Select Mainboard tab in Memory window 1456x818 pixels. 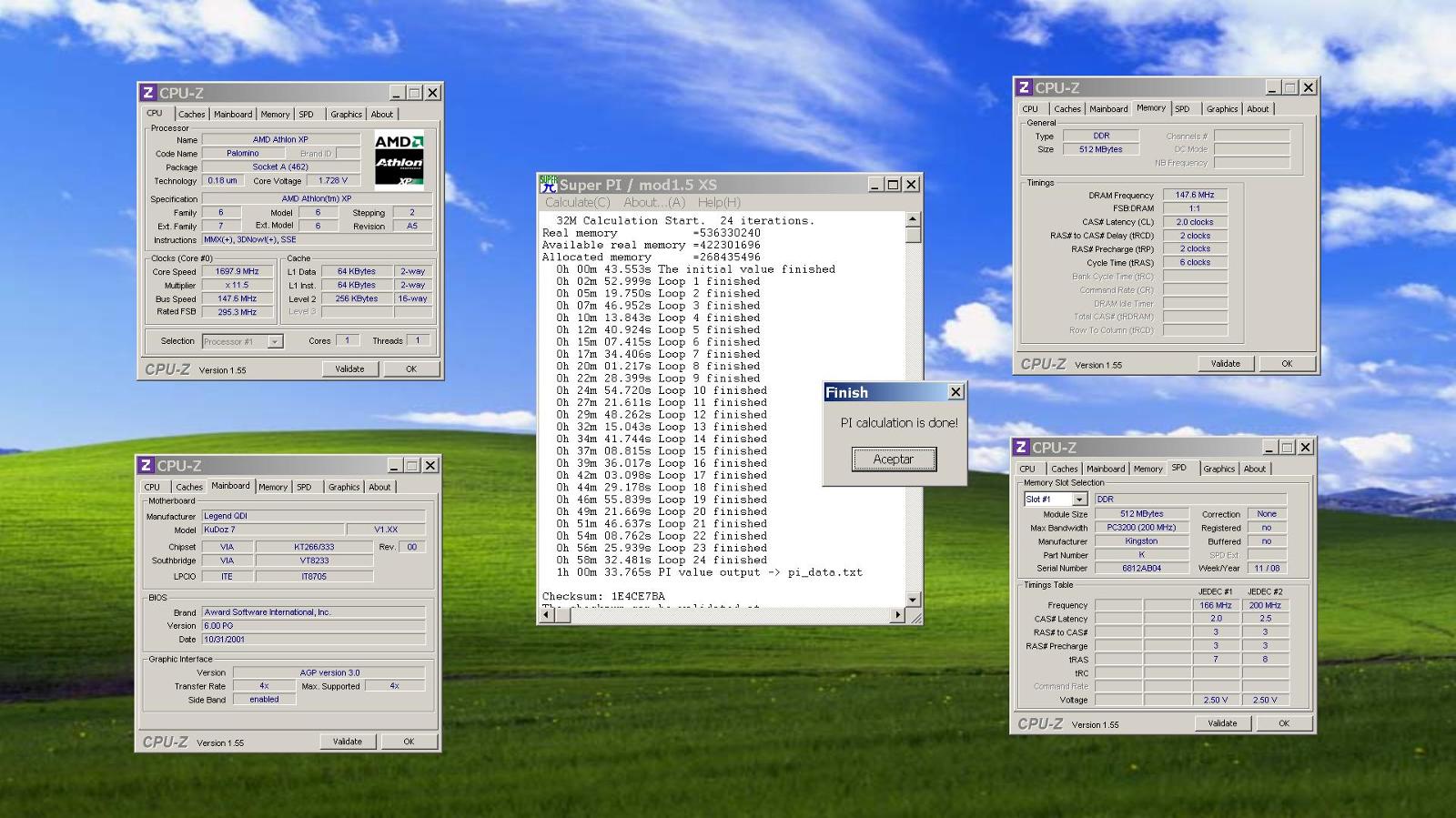click(x=1108, y=109)
